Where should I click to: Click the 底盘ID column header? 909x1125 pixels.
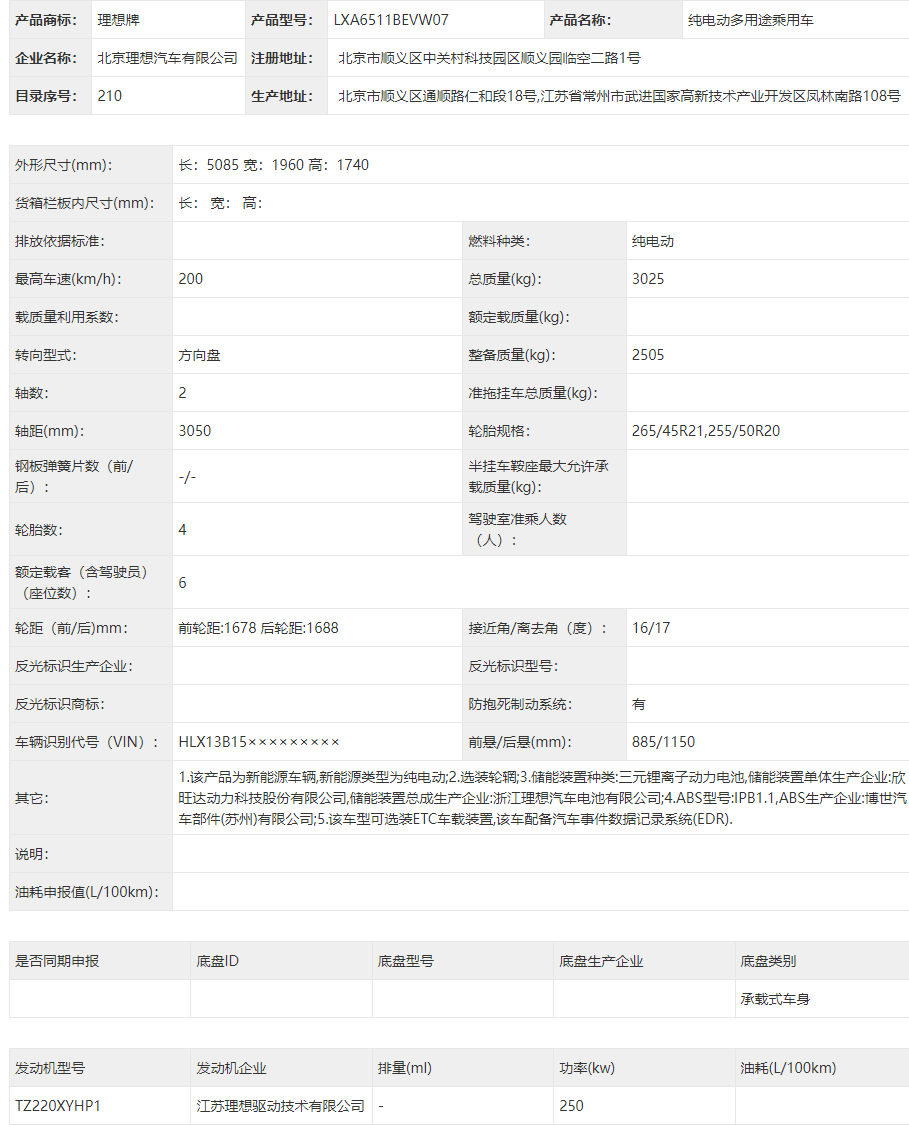click(x=217, y=961)
